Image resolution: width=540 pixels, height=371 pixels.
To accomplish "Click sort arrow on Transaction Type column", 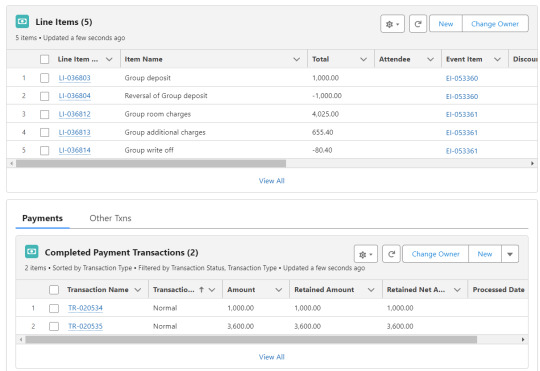I will tap(201, 290).
